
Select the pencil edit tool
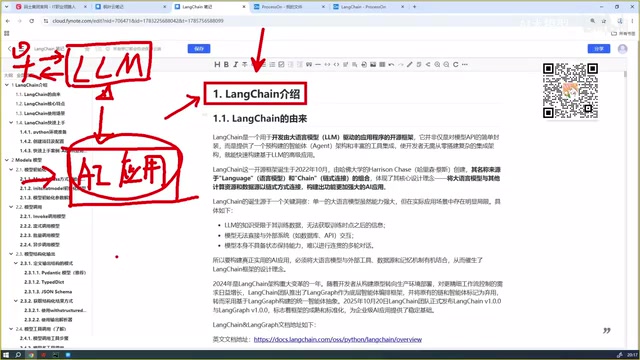(x=410, y=64)
